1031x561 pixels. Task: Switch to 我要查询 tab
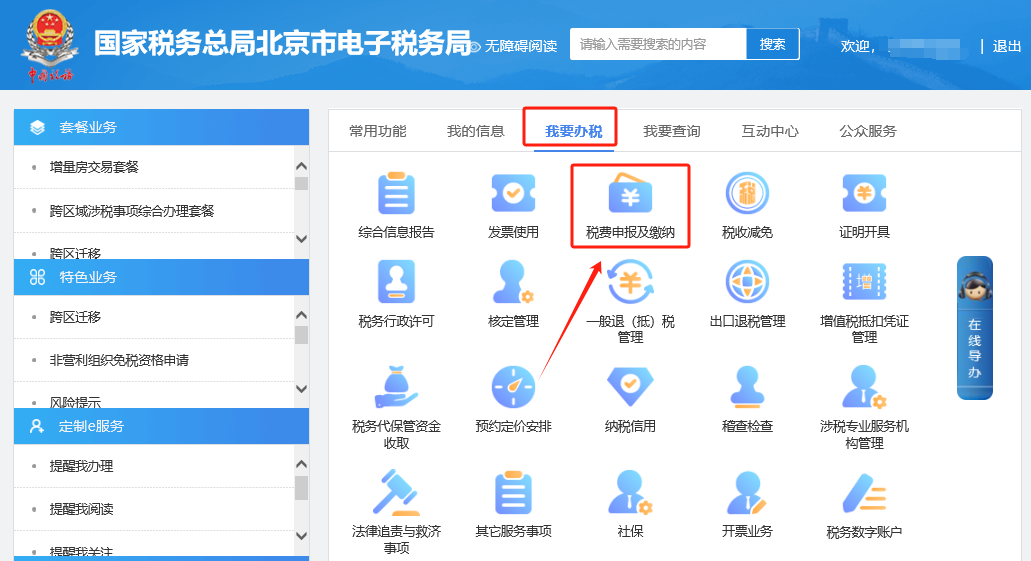(x=671, y=131)
